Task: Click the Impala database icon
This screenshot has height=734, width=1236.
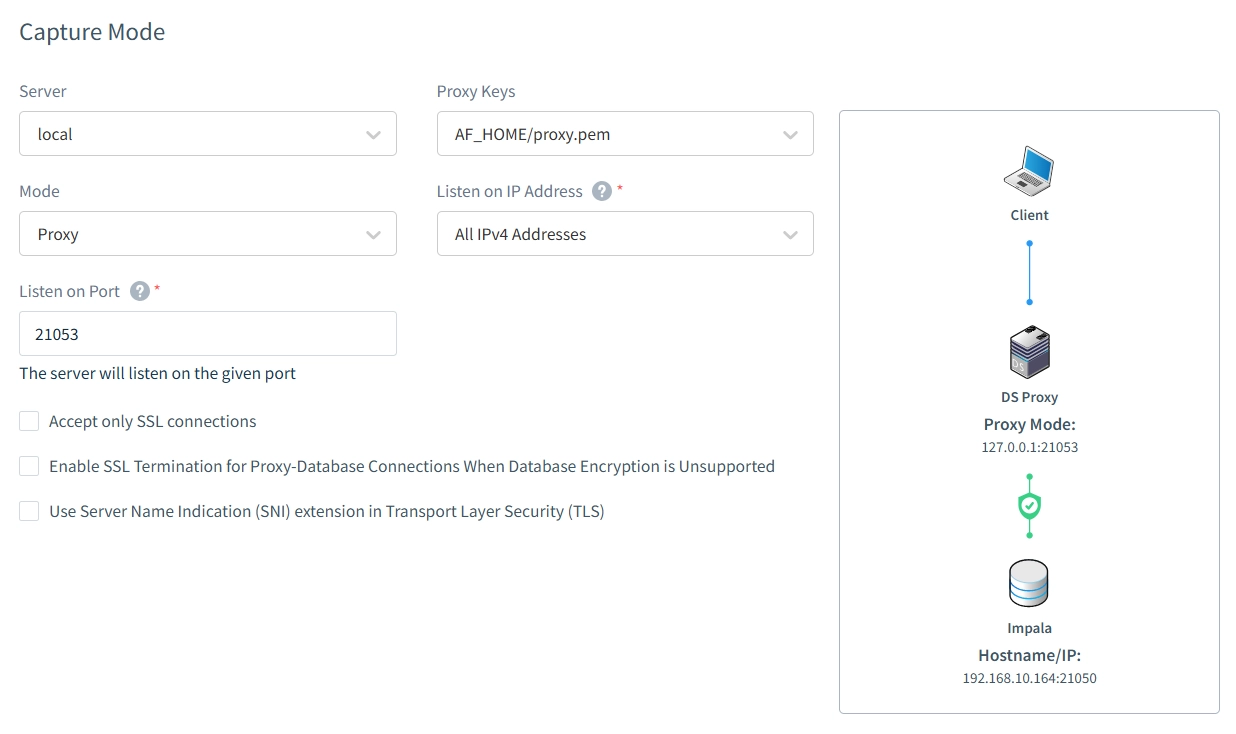Action: (1029, 584)
